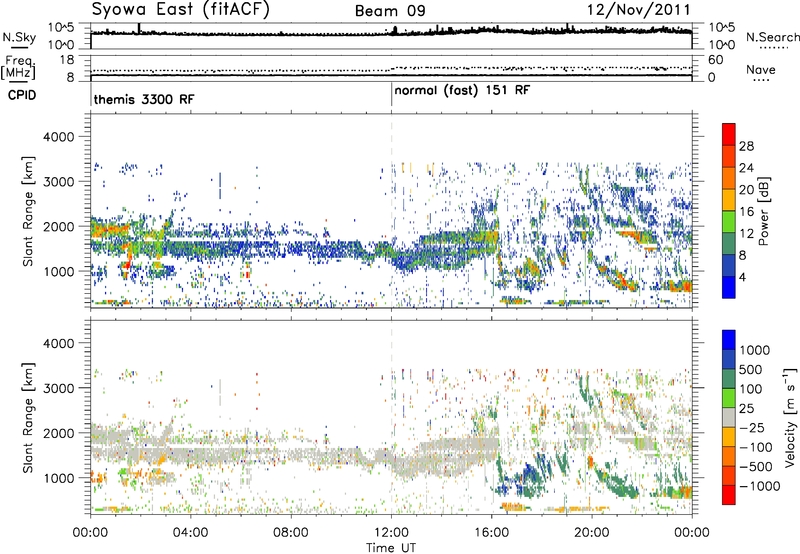
Task: Select the '500' label on Velocity colorbar
Action: coord(751,369)
